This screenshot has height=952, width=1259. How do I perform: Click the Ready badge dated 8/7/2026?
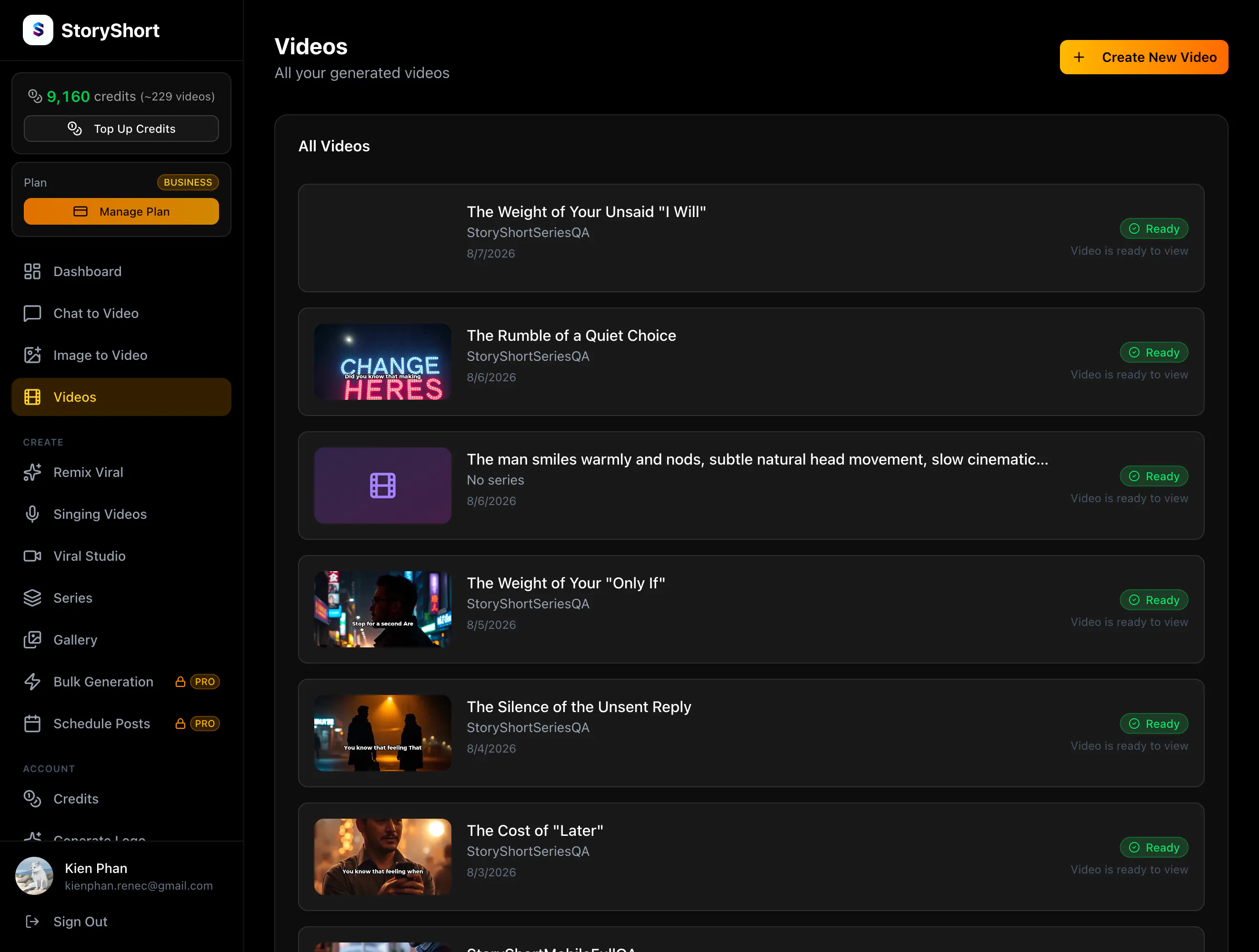pos(1154,229)
